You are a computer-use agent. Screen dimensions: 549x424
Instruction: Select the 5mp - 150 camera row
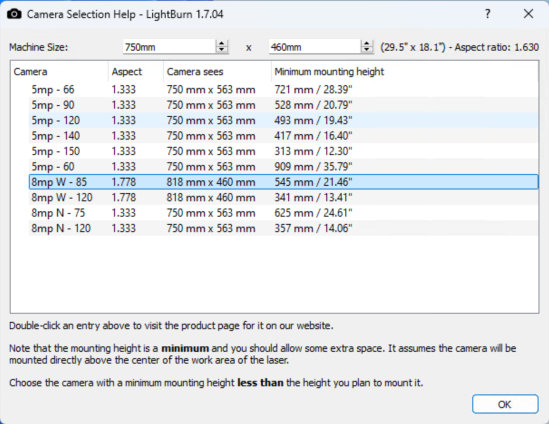pyautogui.click(x=283, y=151)
